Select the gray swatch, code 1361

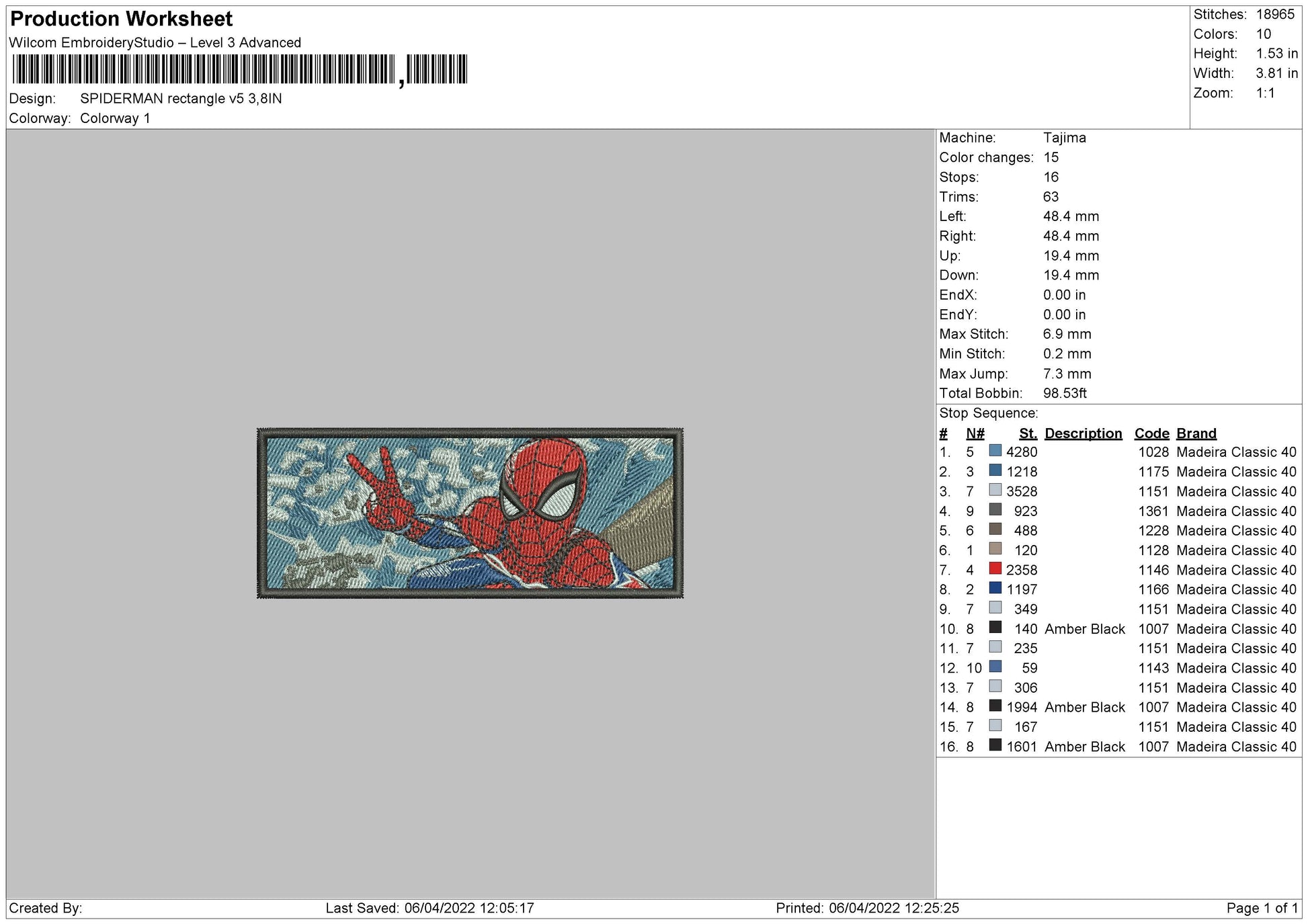point(995,510)
